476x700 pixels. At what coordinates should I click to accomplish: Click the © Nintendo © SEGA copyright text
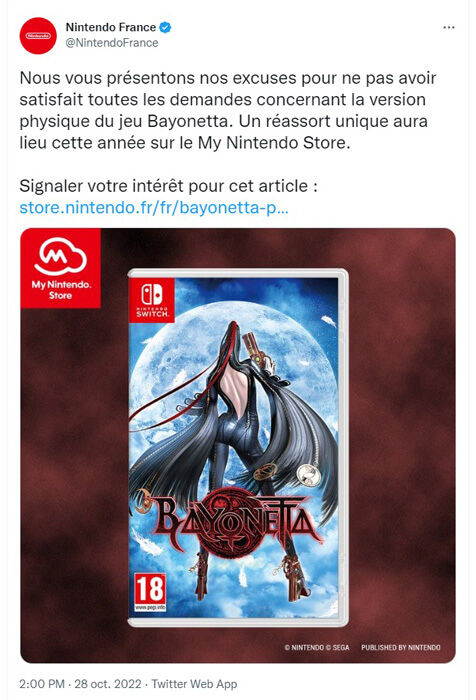click(x=317, y=647)
